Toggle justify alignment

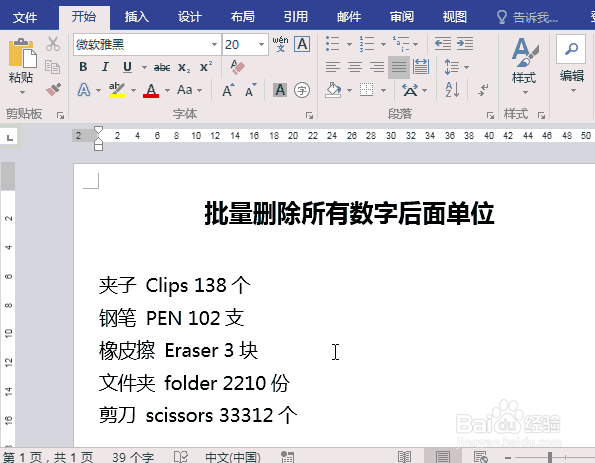[399, 67]
